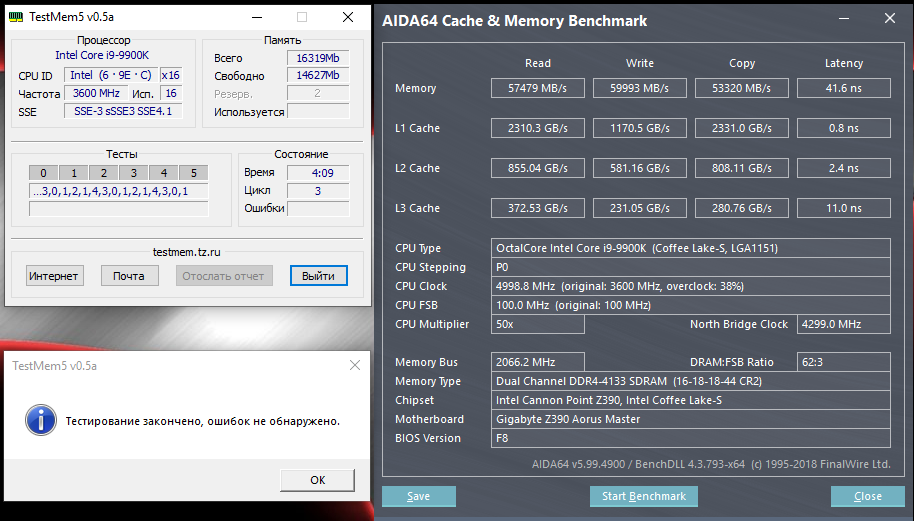Select test cell number 0 in Тесты
Screen dimensions: 914x521
pos(43,173)
